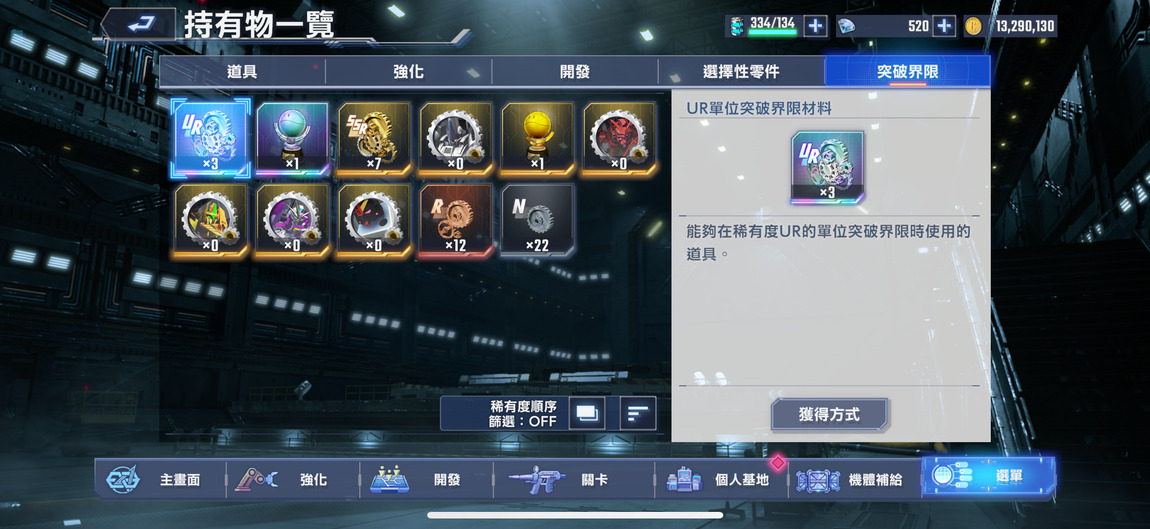Open the sort order lines icon
Image resolution: width=1150 pixels, height=529 pixels.
pos(638,413)
